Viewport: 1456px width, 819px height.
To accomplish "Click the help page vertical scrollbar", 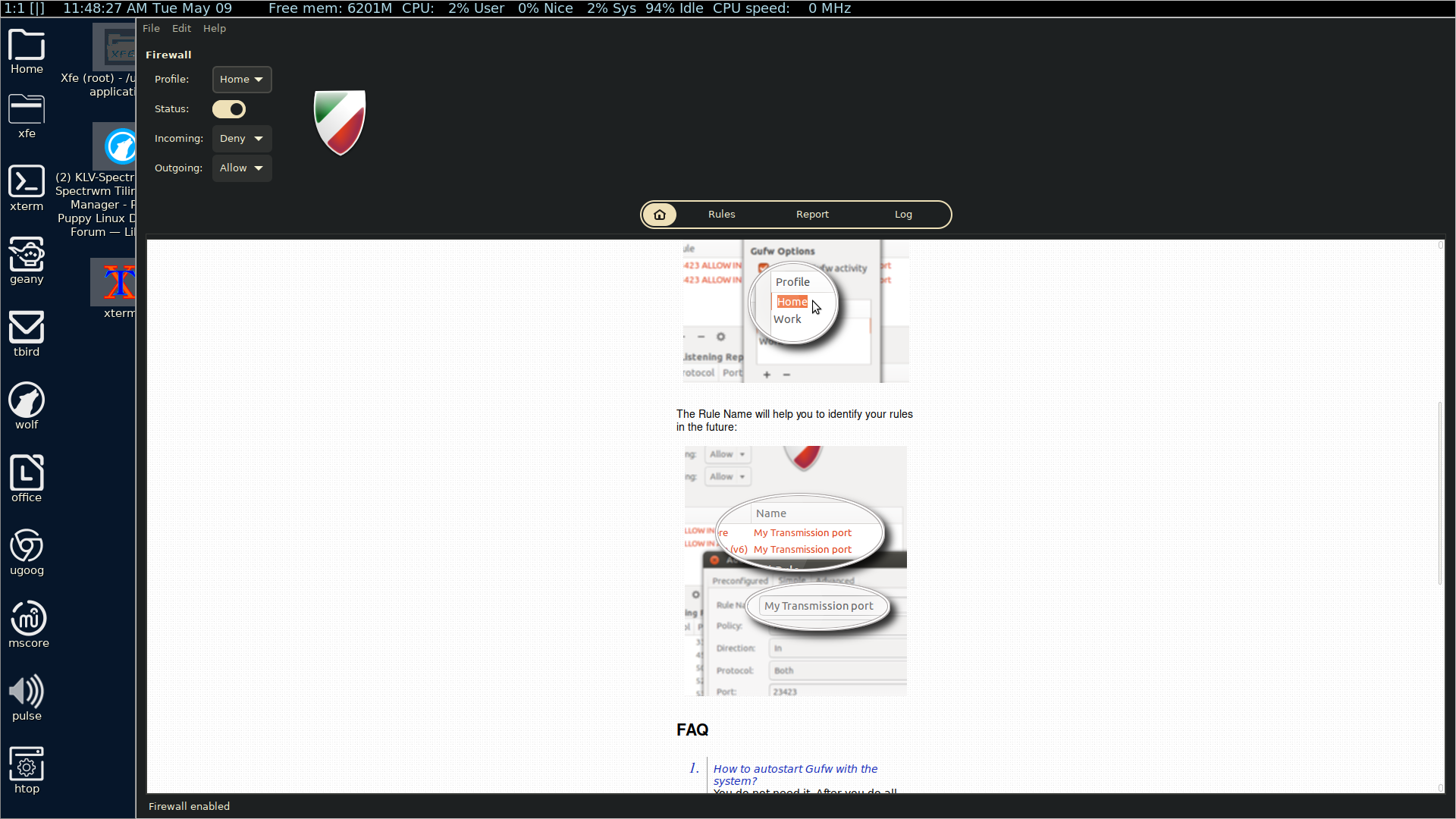I will click(x=1439, y=493).
